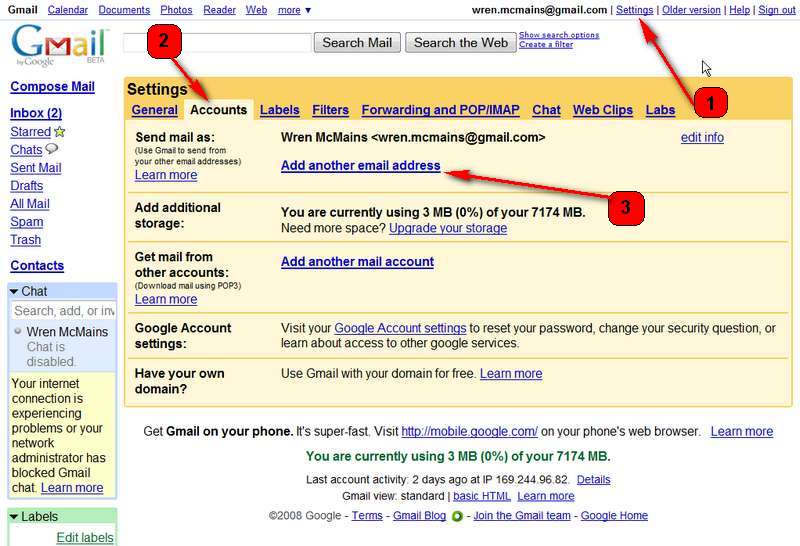Click Show search options
This screenshot has height=546, width=800.
click(559, 35)
